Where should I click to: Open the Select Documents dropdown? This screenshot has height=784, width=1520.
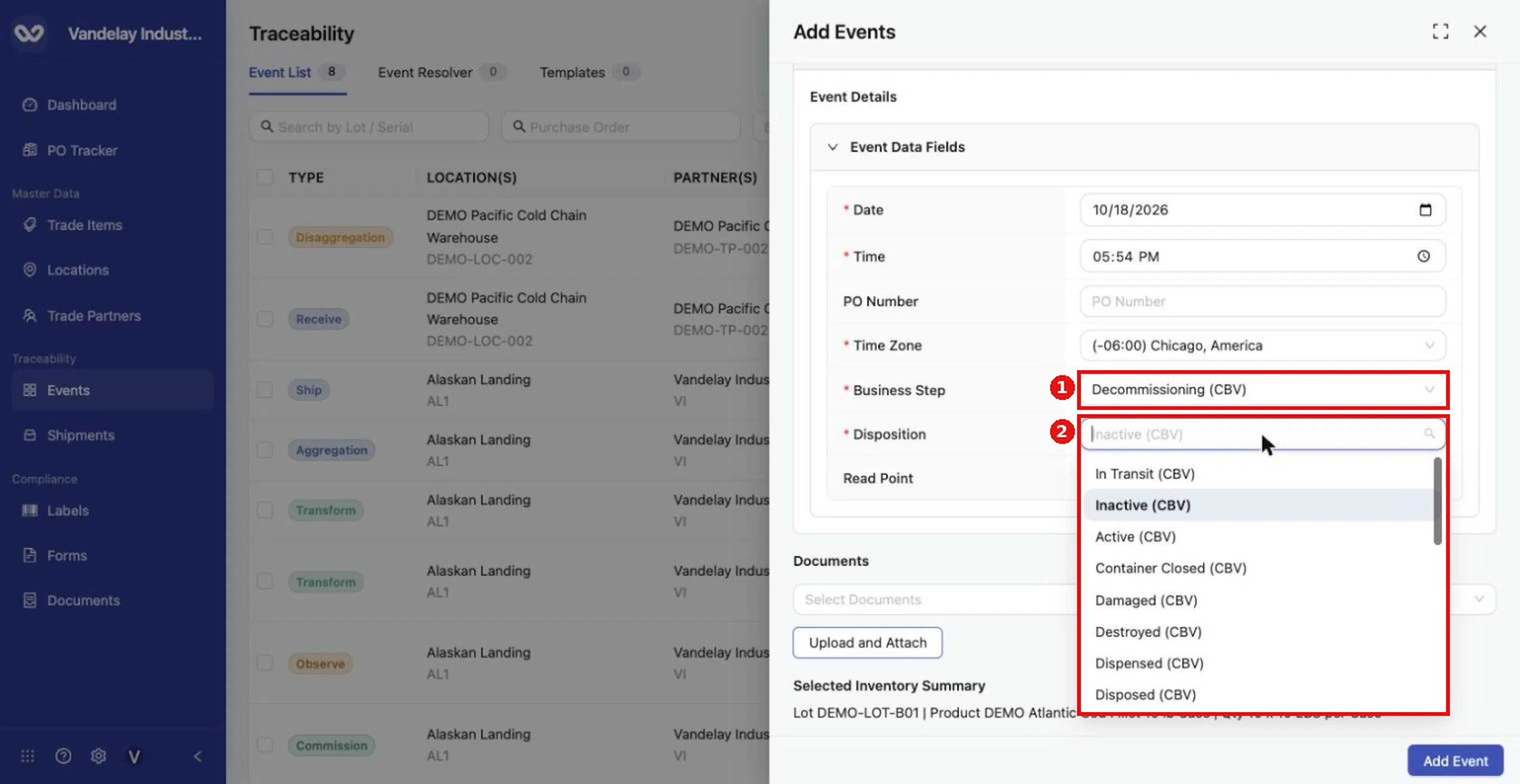[1144, 600]
